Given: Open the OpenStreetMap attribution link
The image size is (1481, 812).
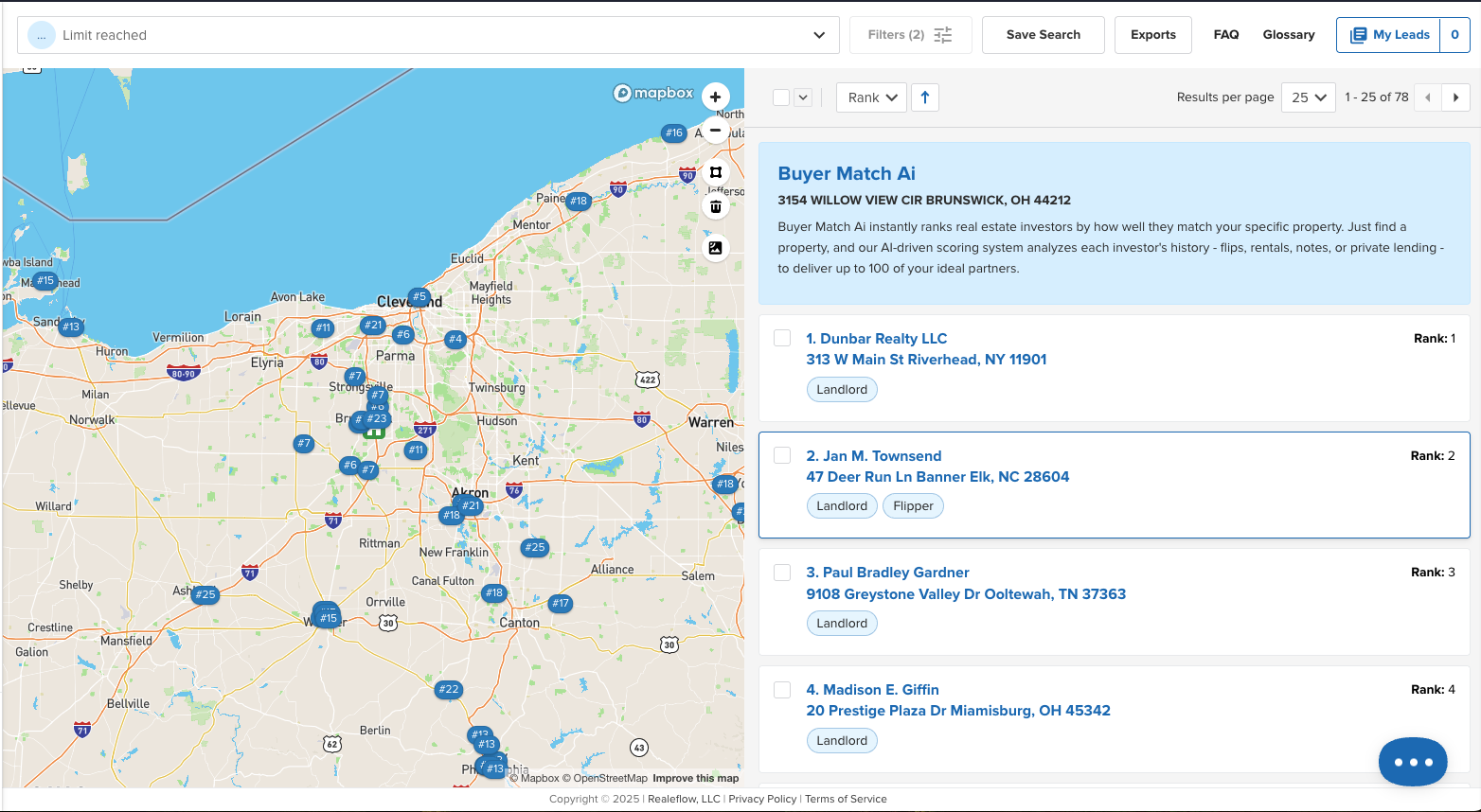Looking at the screenshot, I should [605, 778].
